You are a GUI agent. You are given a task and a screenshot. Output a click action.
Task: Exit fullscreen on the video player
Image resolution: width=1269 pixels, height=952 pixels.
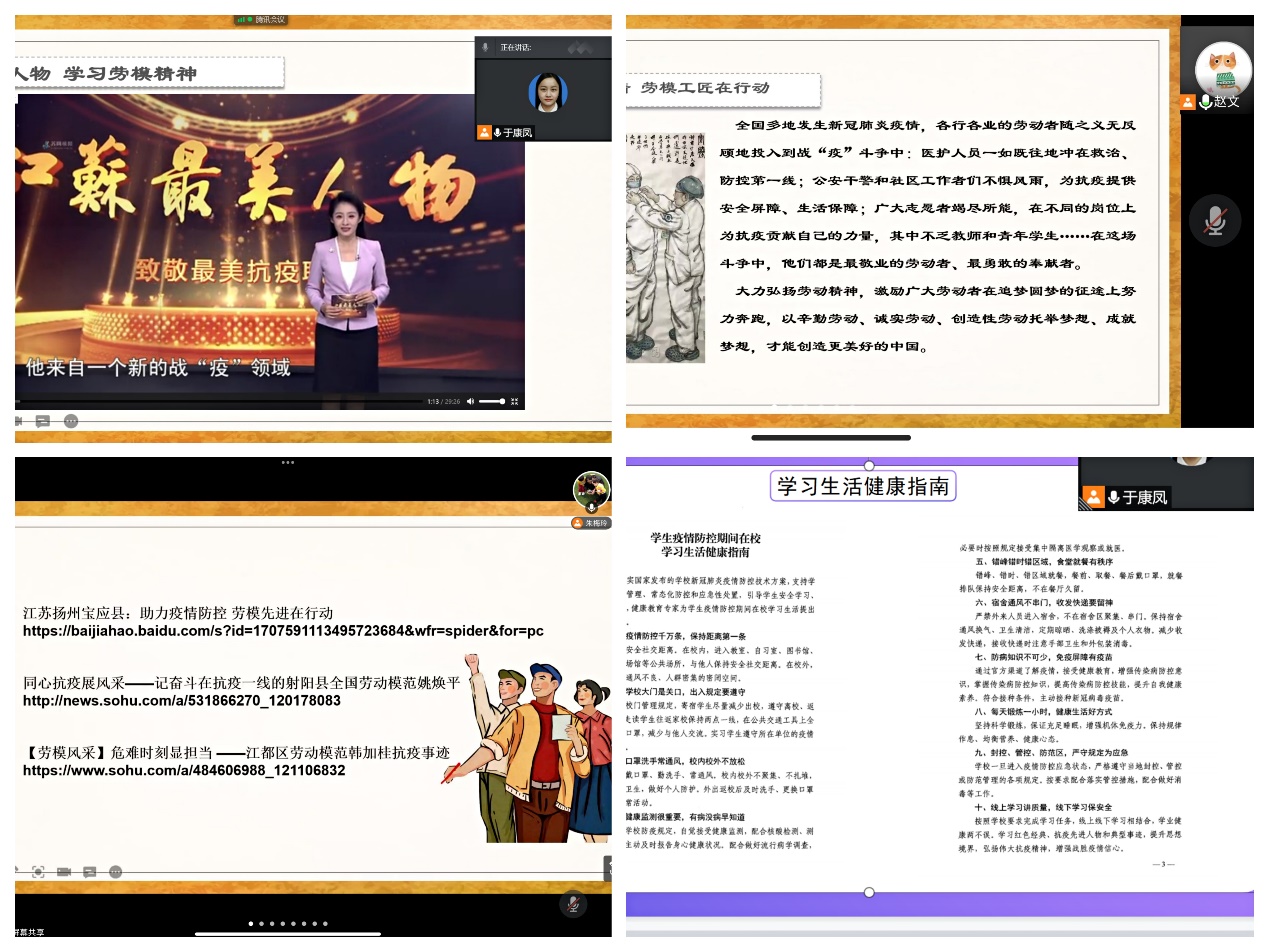click(515, 401)
